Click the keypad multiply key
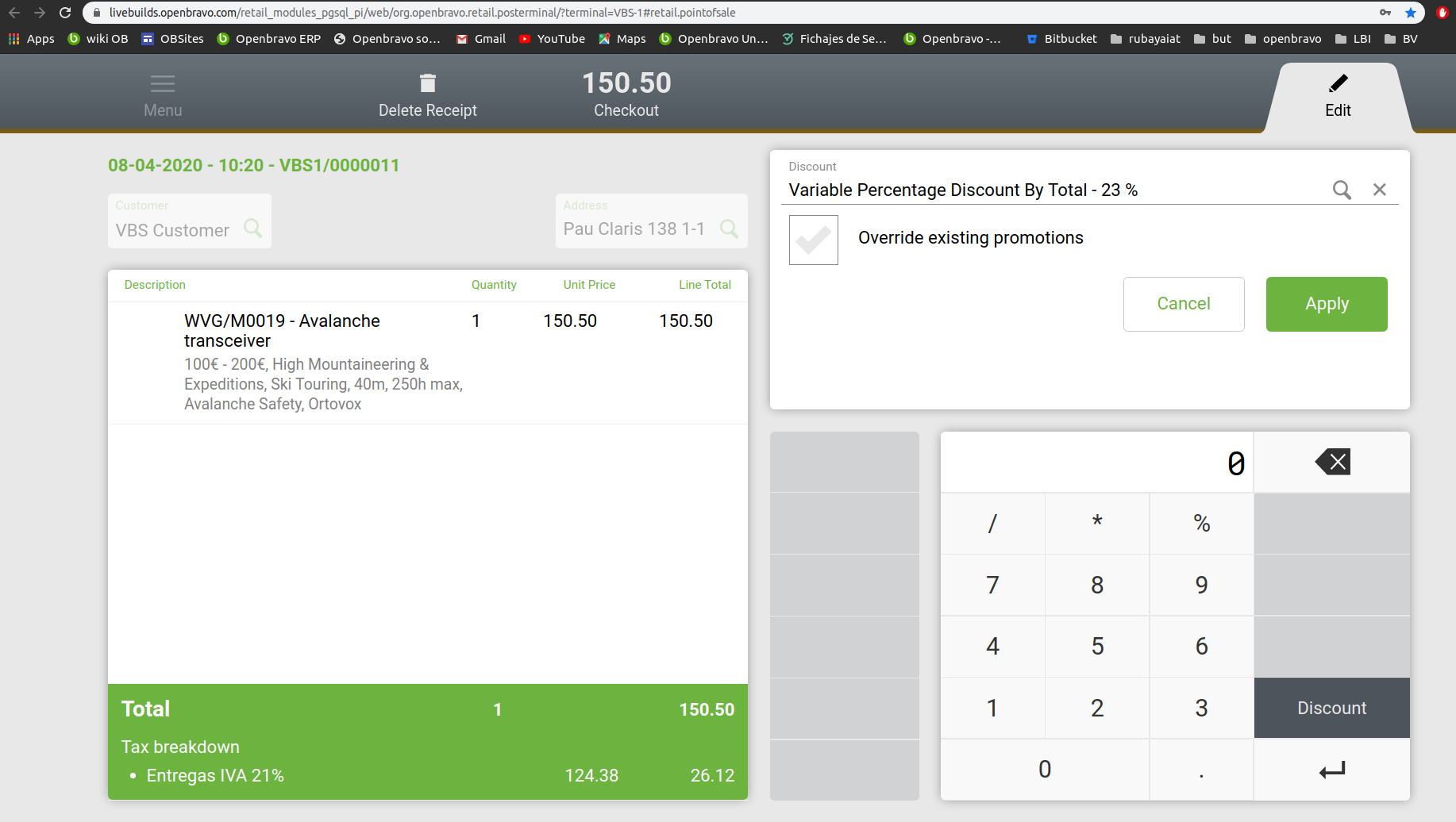The image size is (1456, 822). 1097,524
